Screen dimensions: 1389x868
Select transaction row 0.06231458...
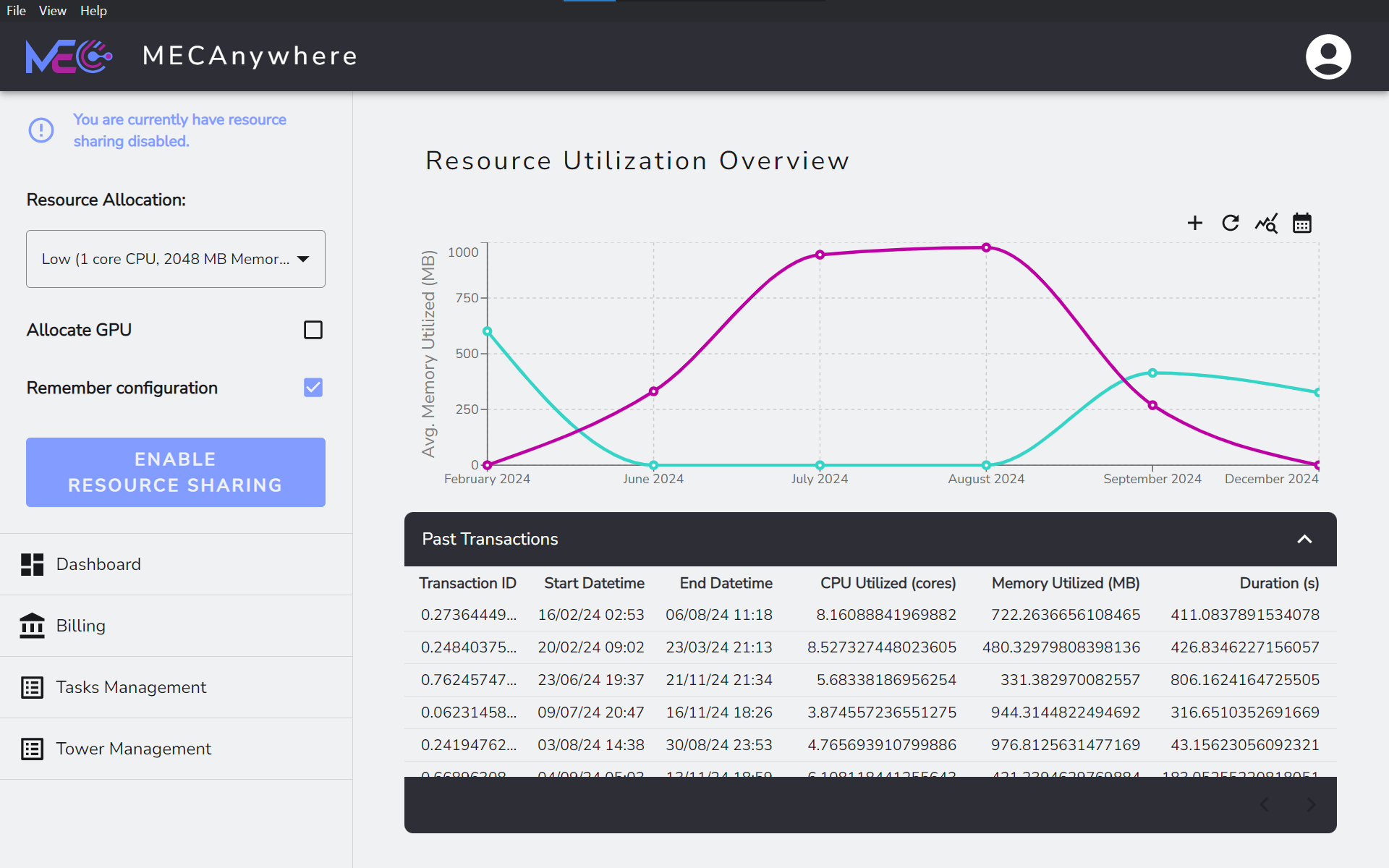click(x=870, y=712)
